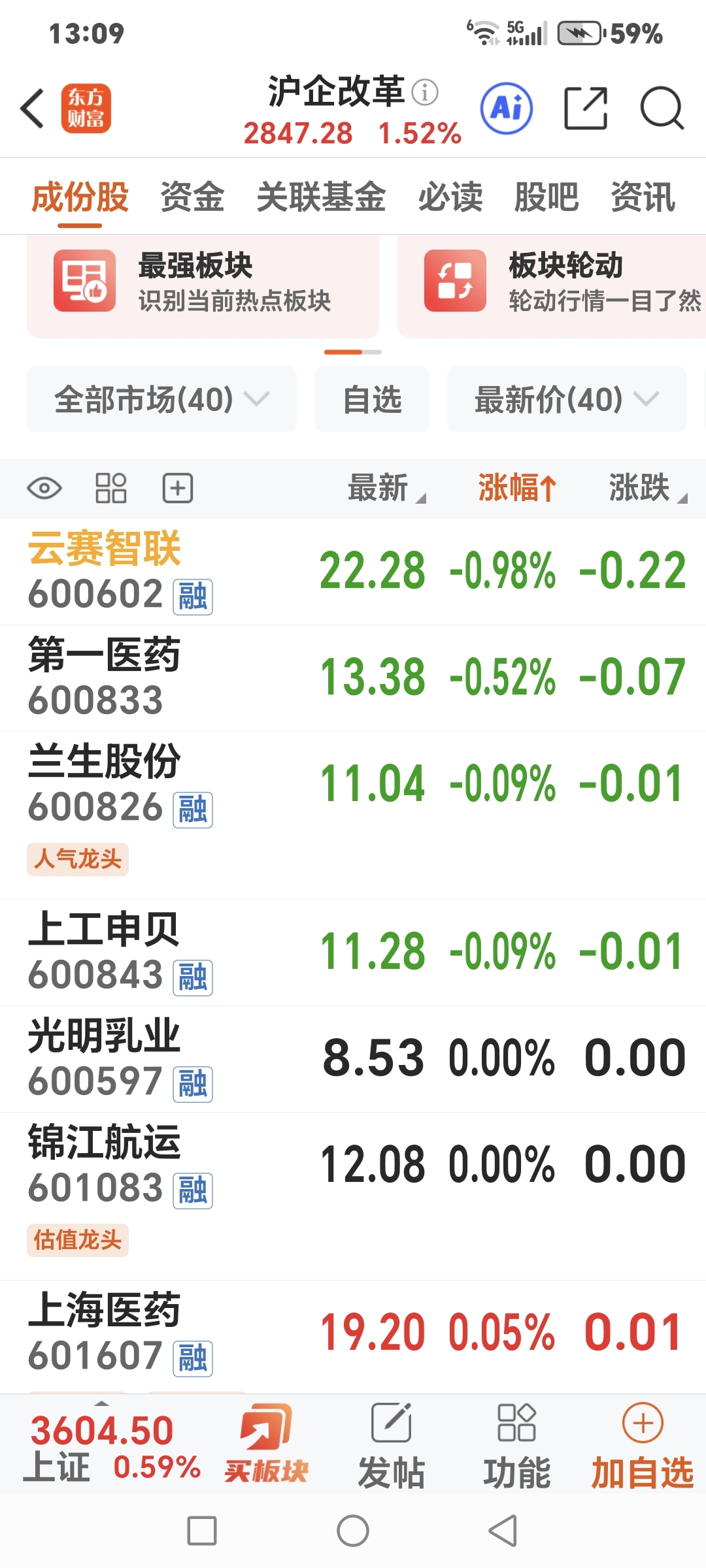Open 云赛智联 stock row
This screenshot has width=706, height=1568.
(x=353, y=572)
